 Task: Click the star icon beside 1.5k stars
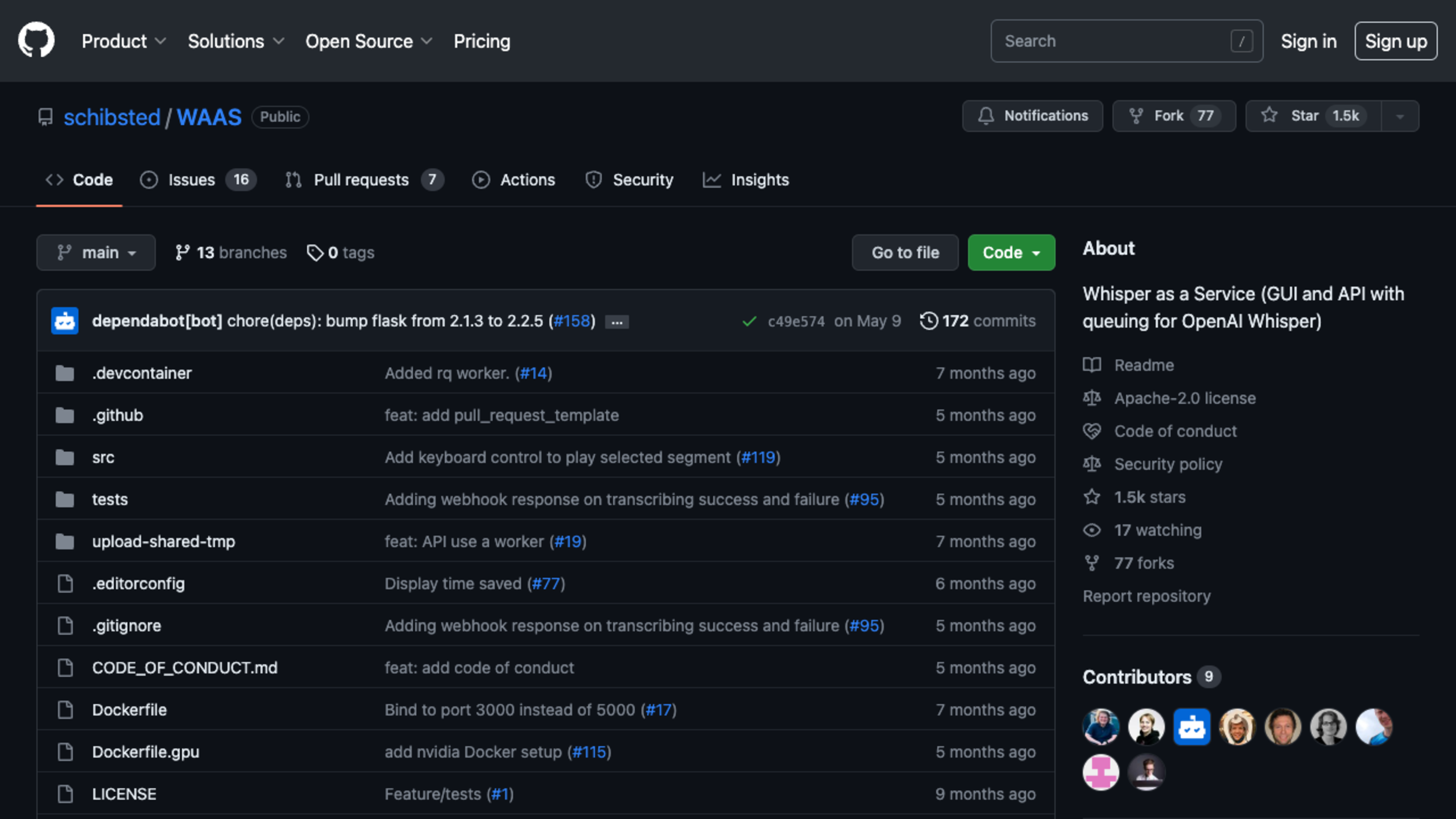1092,497
